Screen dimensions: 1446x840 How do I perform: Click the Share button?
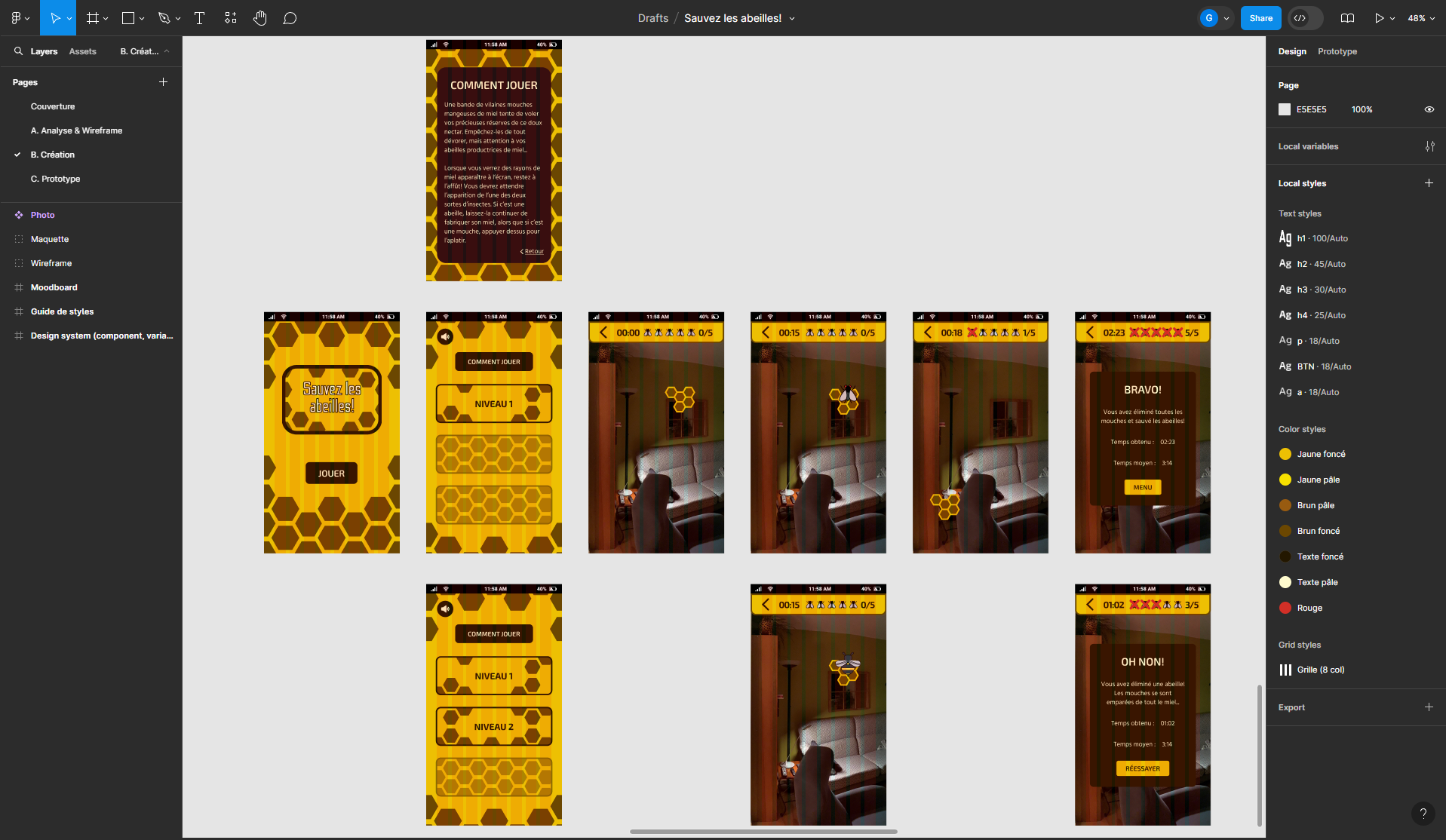[x=1260, y=17]
